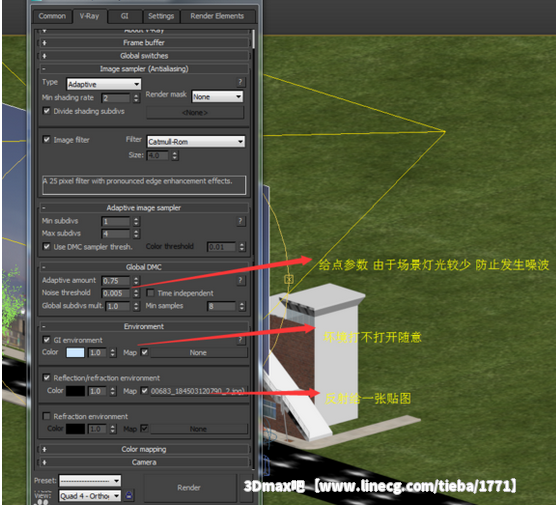Click the Min samples value field
Screen dimensions: 556x505
222,306
